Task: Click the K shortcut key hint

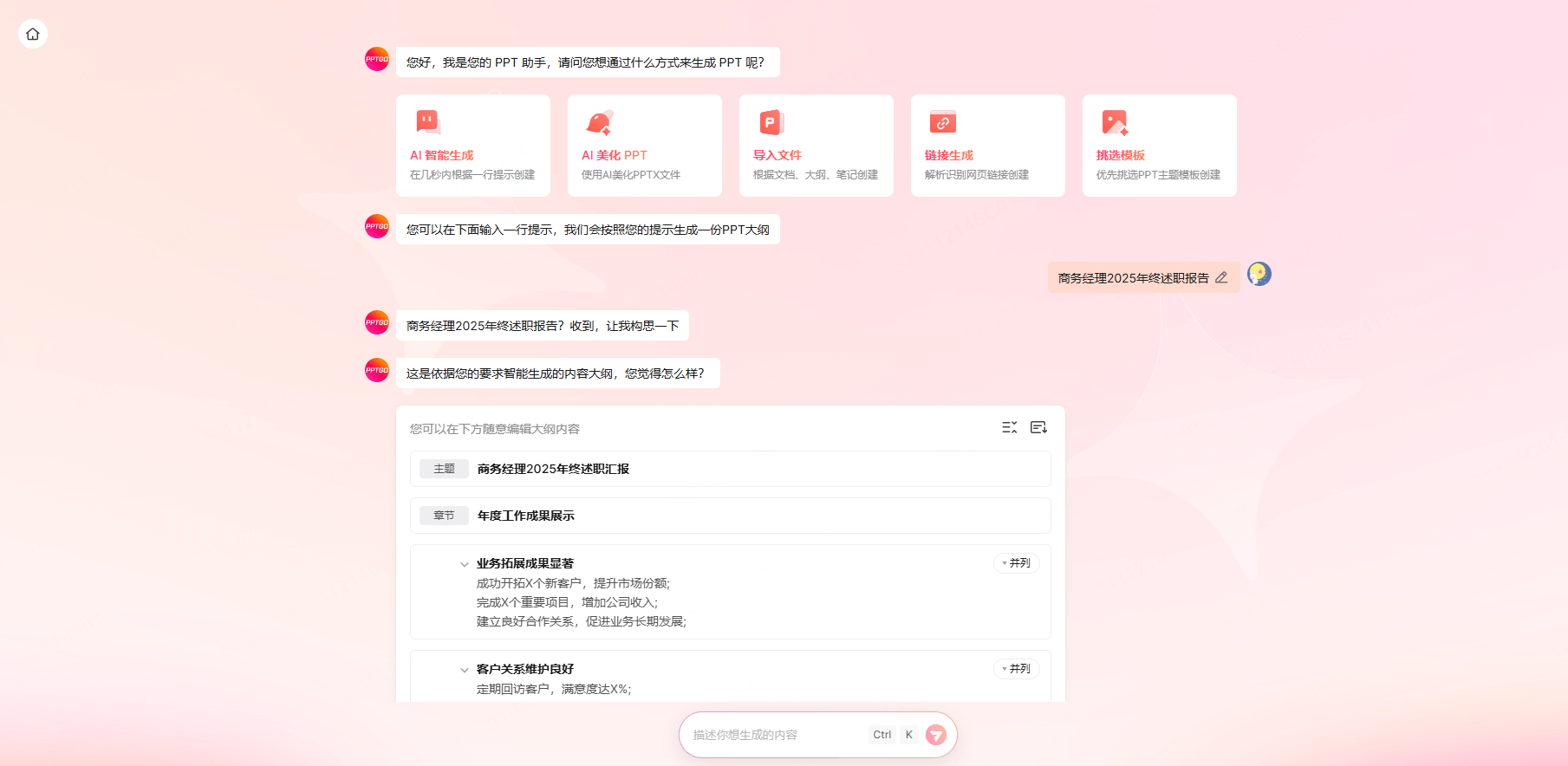Action: click(x=909, y=735)
